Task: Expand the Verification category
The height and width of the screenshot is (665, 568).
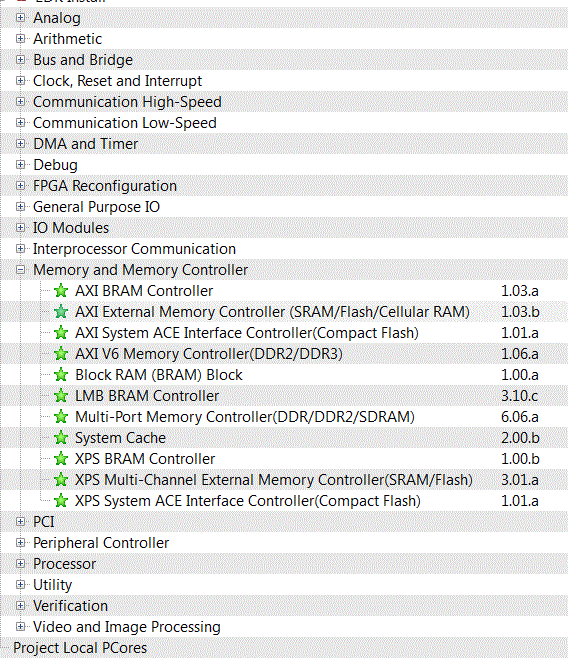Action: point(20,606)
